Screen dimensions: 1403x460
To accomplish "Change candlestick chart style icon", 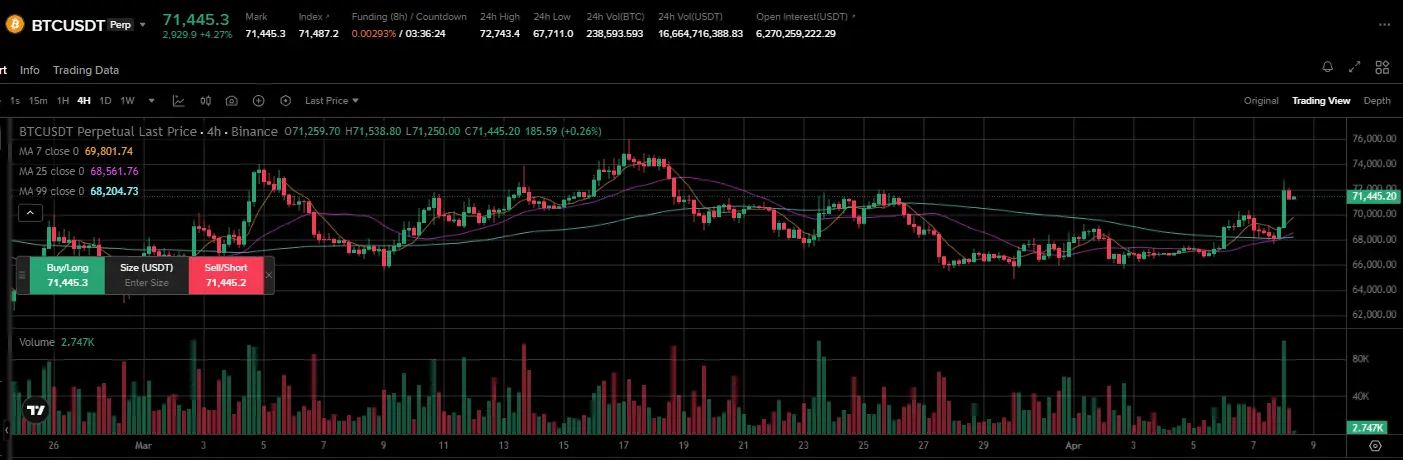I will [x=205, y=101].
